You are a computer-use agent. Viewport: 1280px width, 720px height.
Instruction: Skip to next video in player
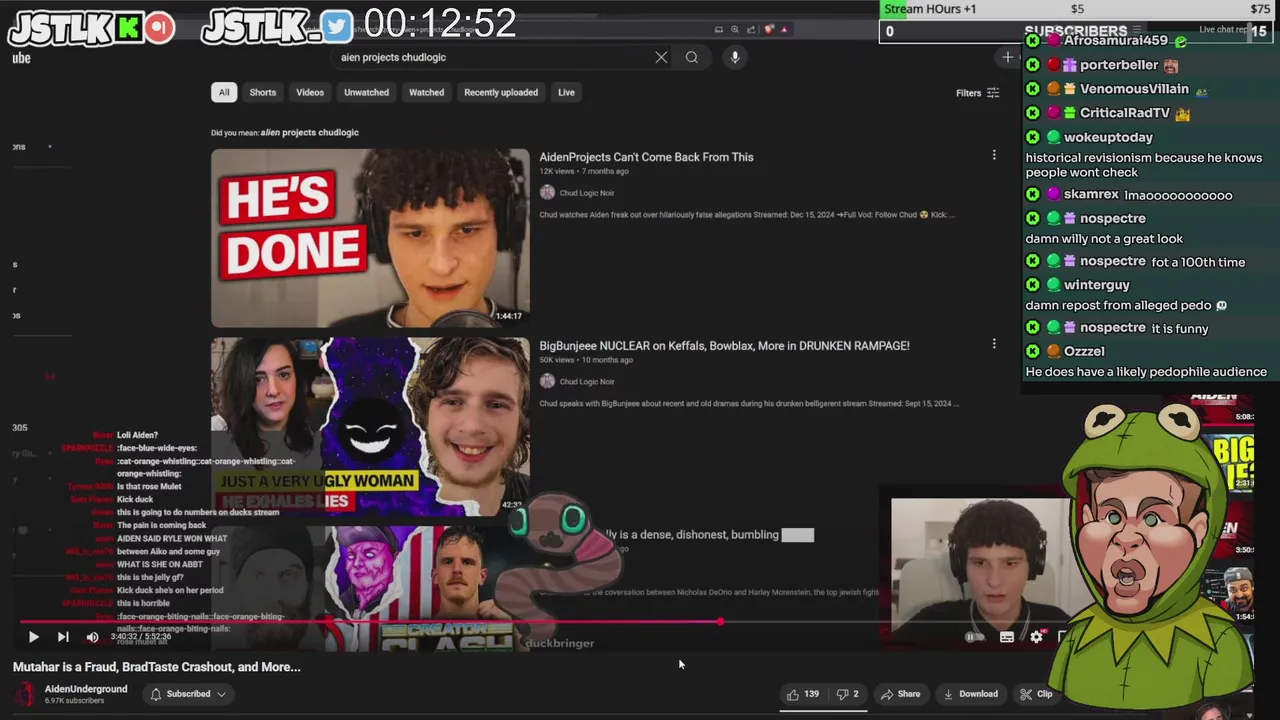click(x=63, y=636)
